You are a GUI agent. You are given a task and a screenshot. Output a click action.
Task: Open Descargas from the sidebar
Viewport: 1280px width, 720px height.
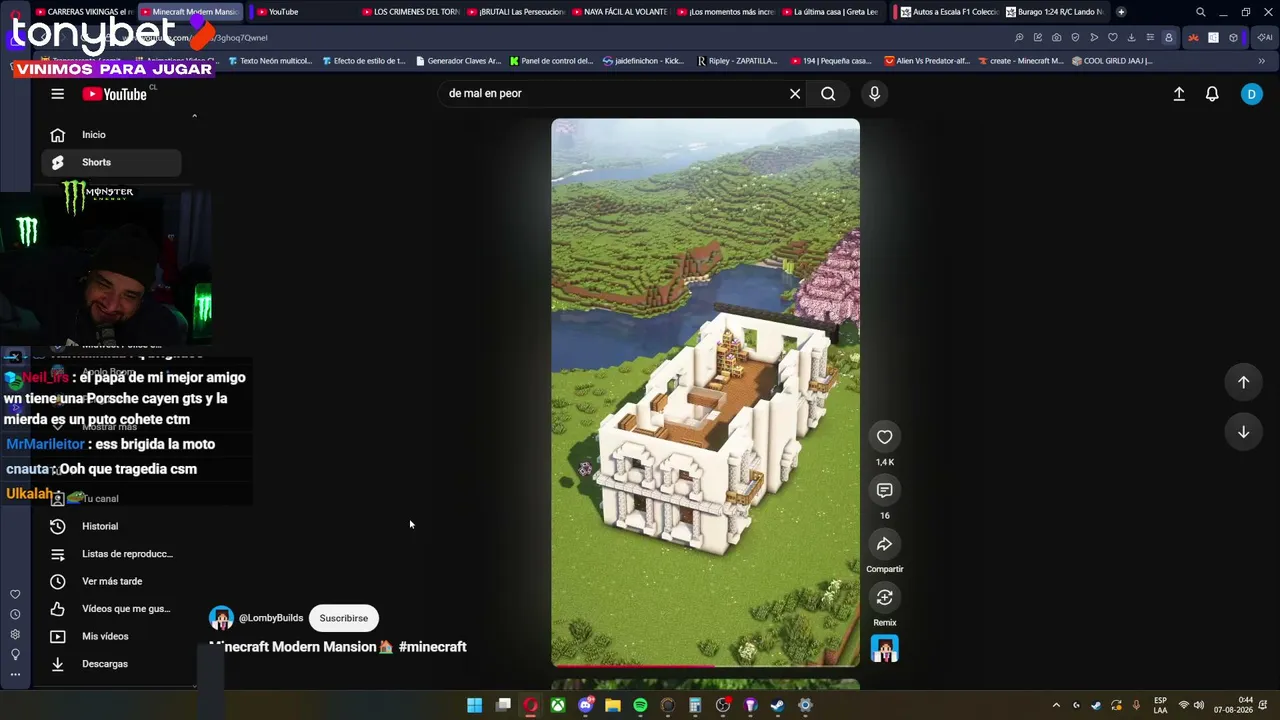point(111,664)
